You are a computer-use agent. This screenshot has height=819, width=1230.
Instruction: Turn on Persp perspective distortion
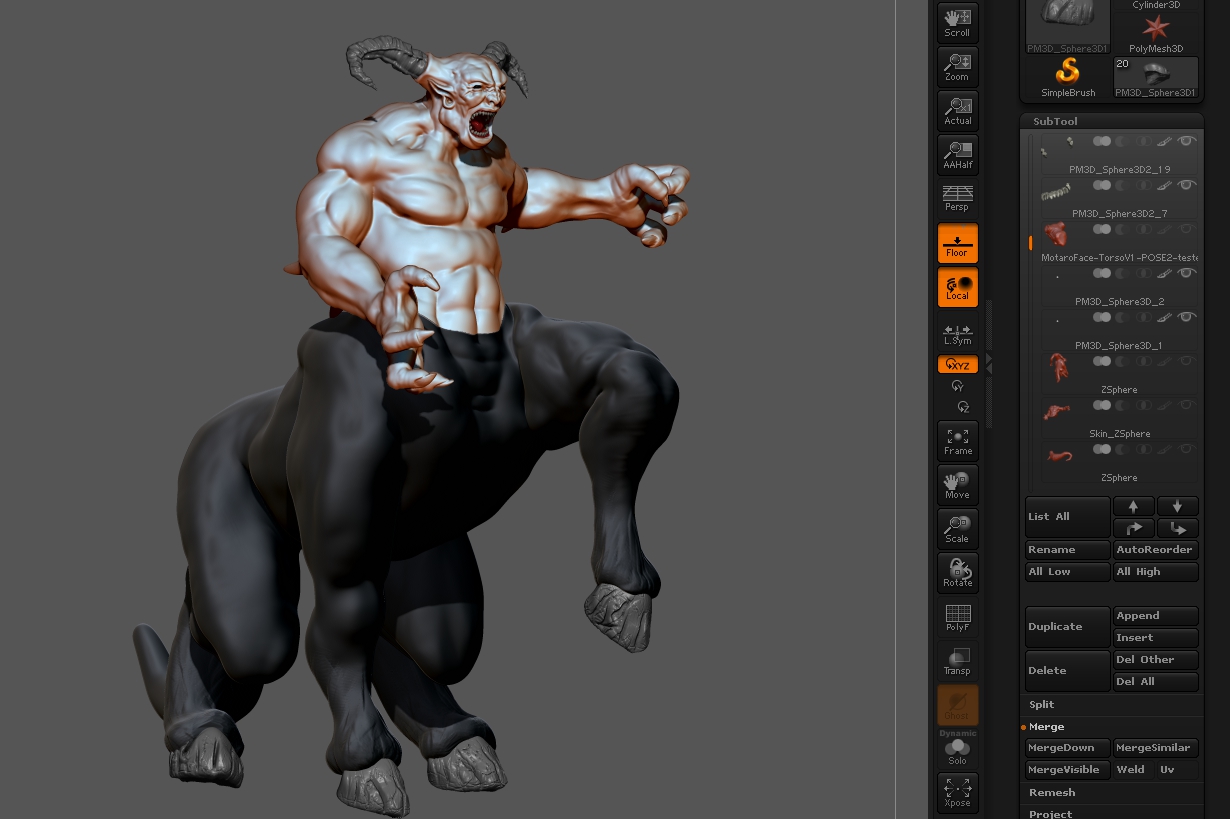click(957, 198)
